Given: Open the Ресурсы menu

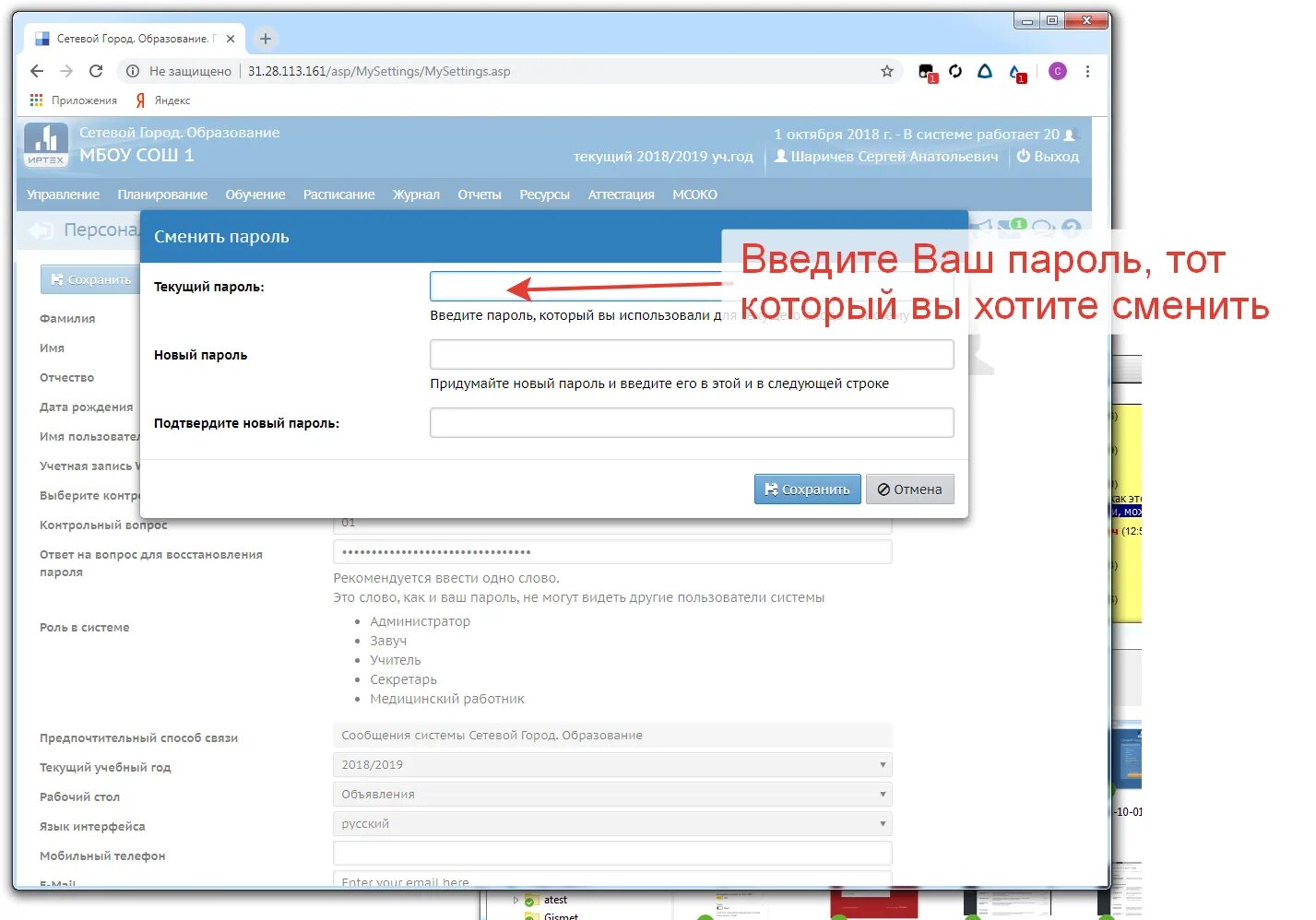Looking at the screenshot, I should click(x=544, y=195).
